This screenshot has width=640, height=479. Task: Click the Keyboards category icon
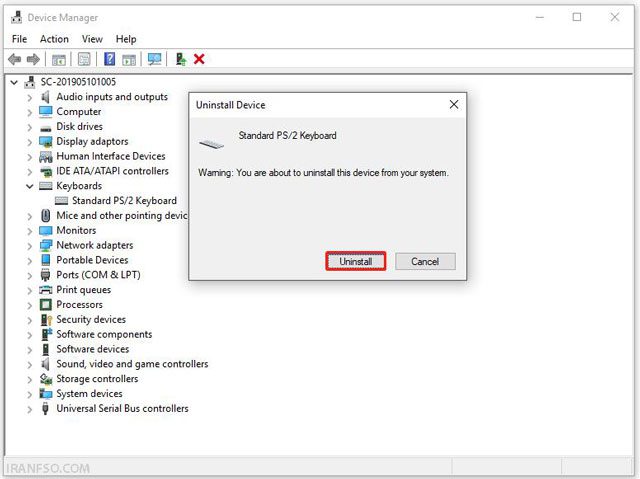46,186
